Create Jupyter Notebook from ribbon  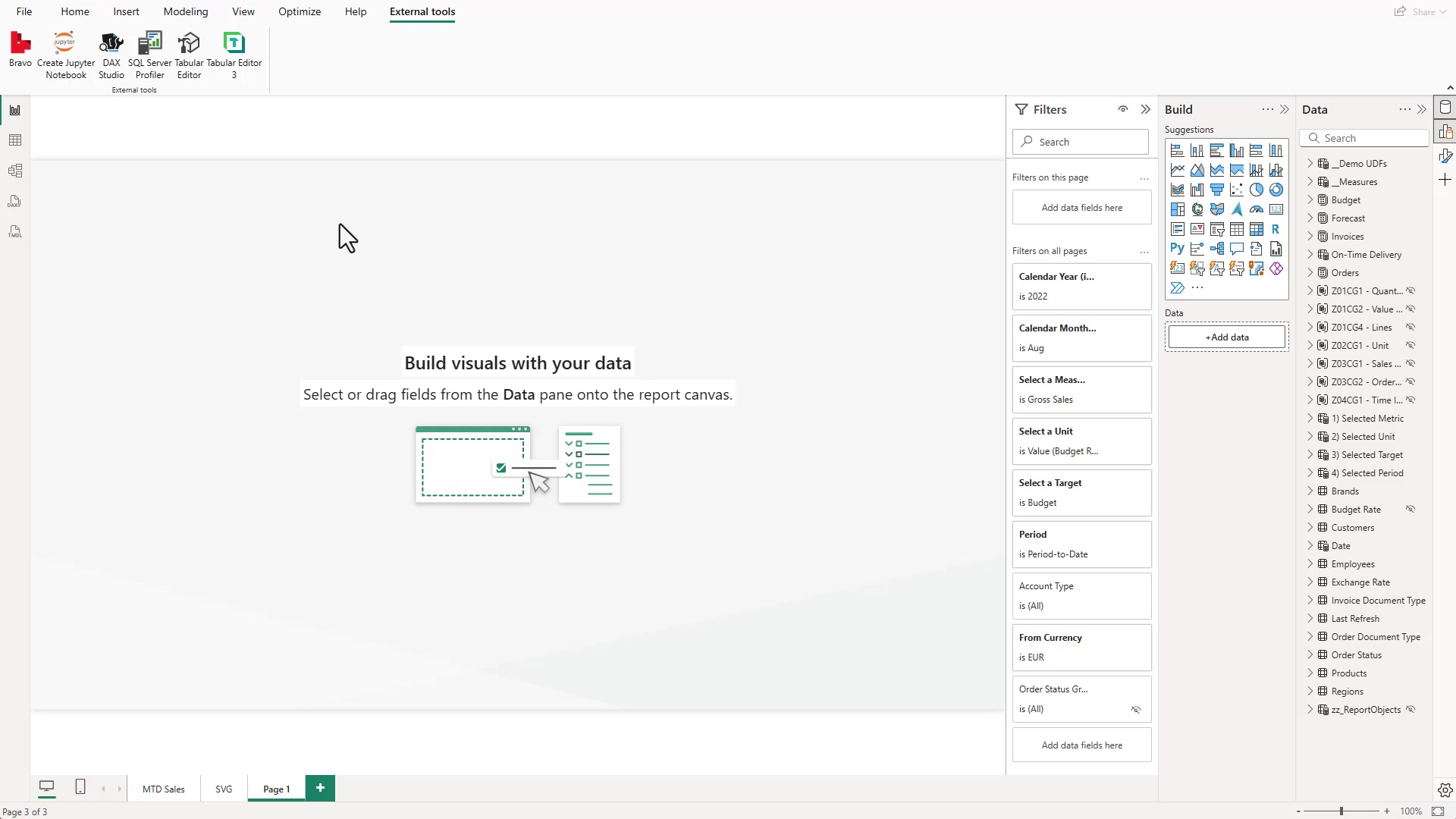coord(66,55)
